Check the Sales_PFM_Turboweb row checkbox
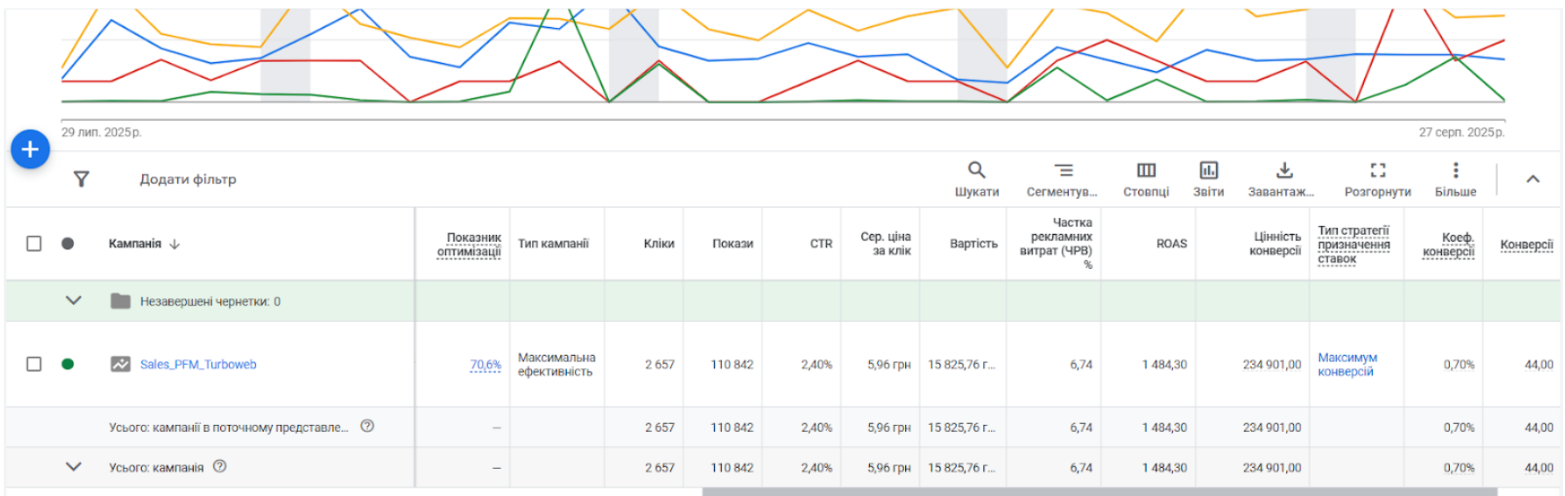This screenshot has width=1565, height=496. pyautogui.click(x=34, y=364)
